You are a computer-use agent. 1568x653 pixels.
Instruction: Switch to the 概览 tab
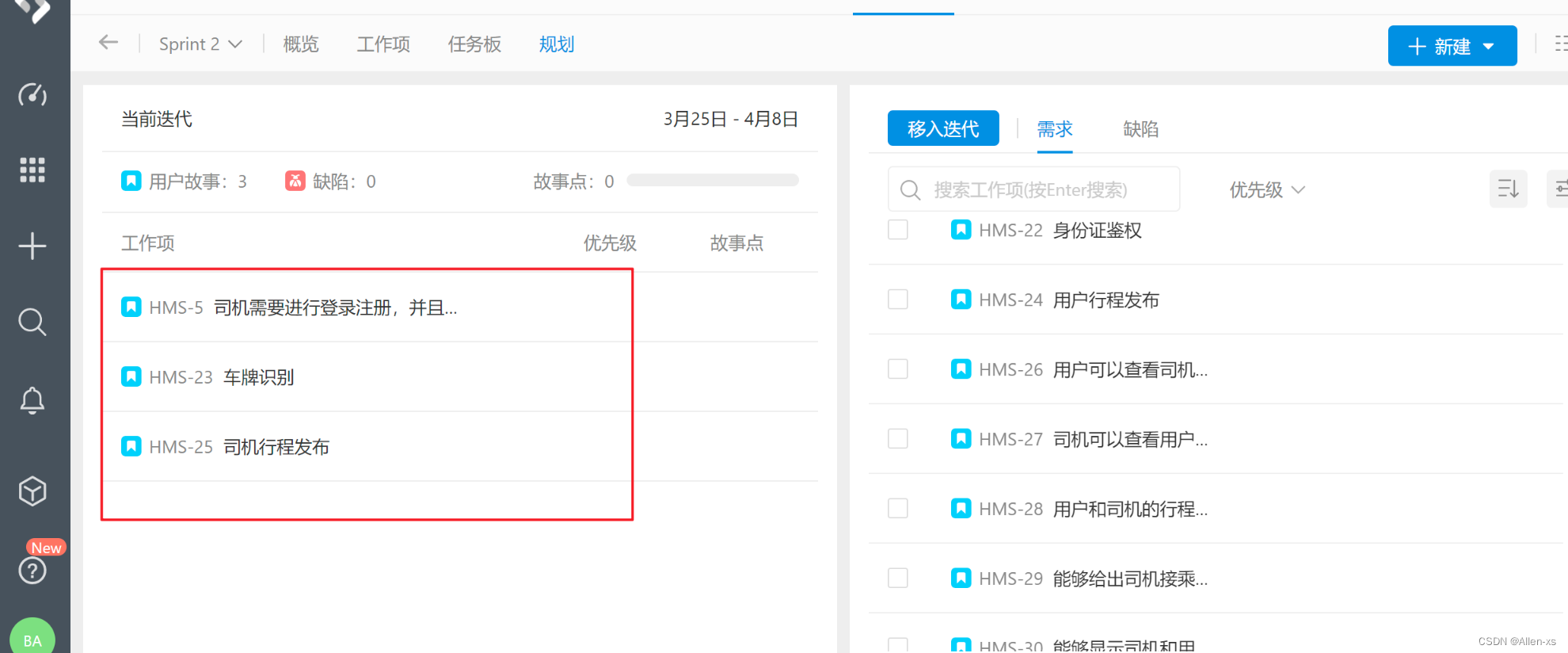point(301,44)
